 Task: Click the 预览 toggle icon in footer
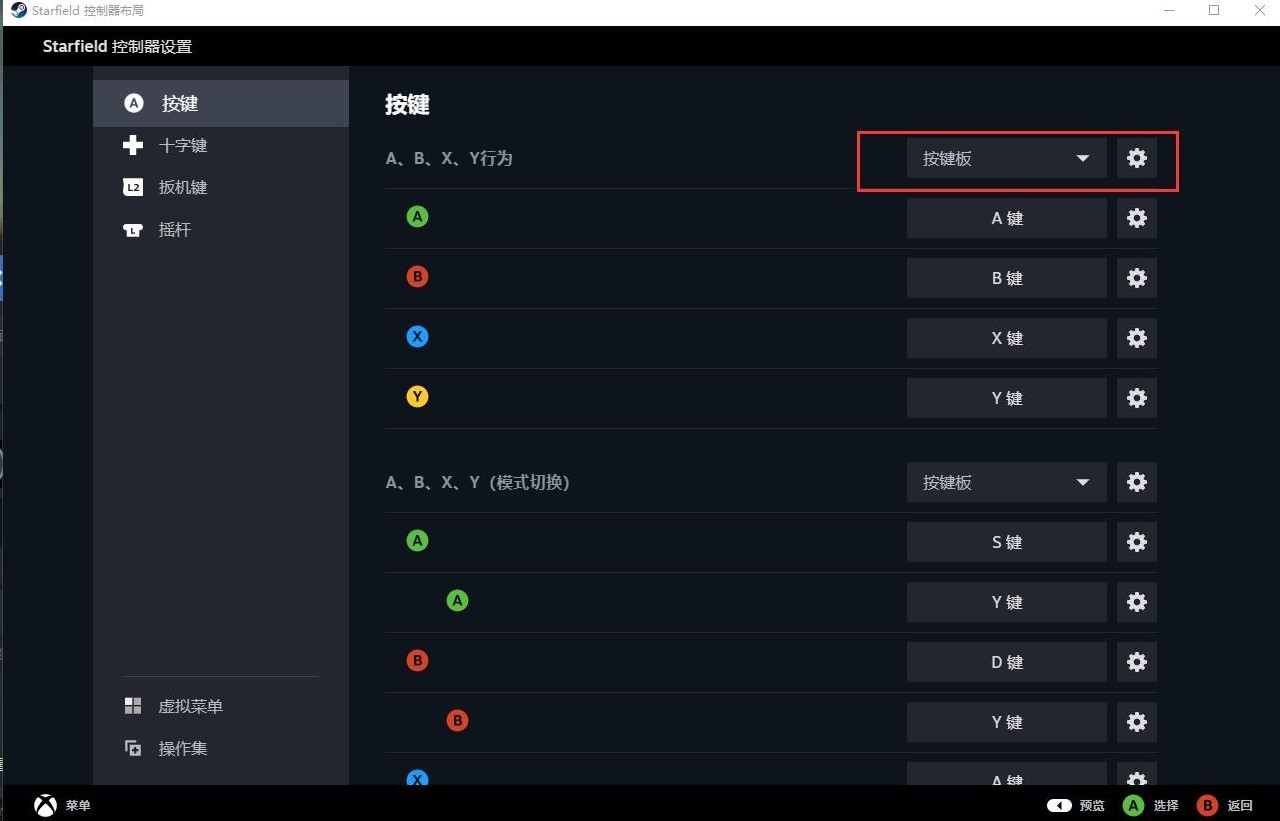(x=1059, y=805)
